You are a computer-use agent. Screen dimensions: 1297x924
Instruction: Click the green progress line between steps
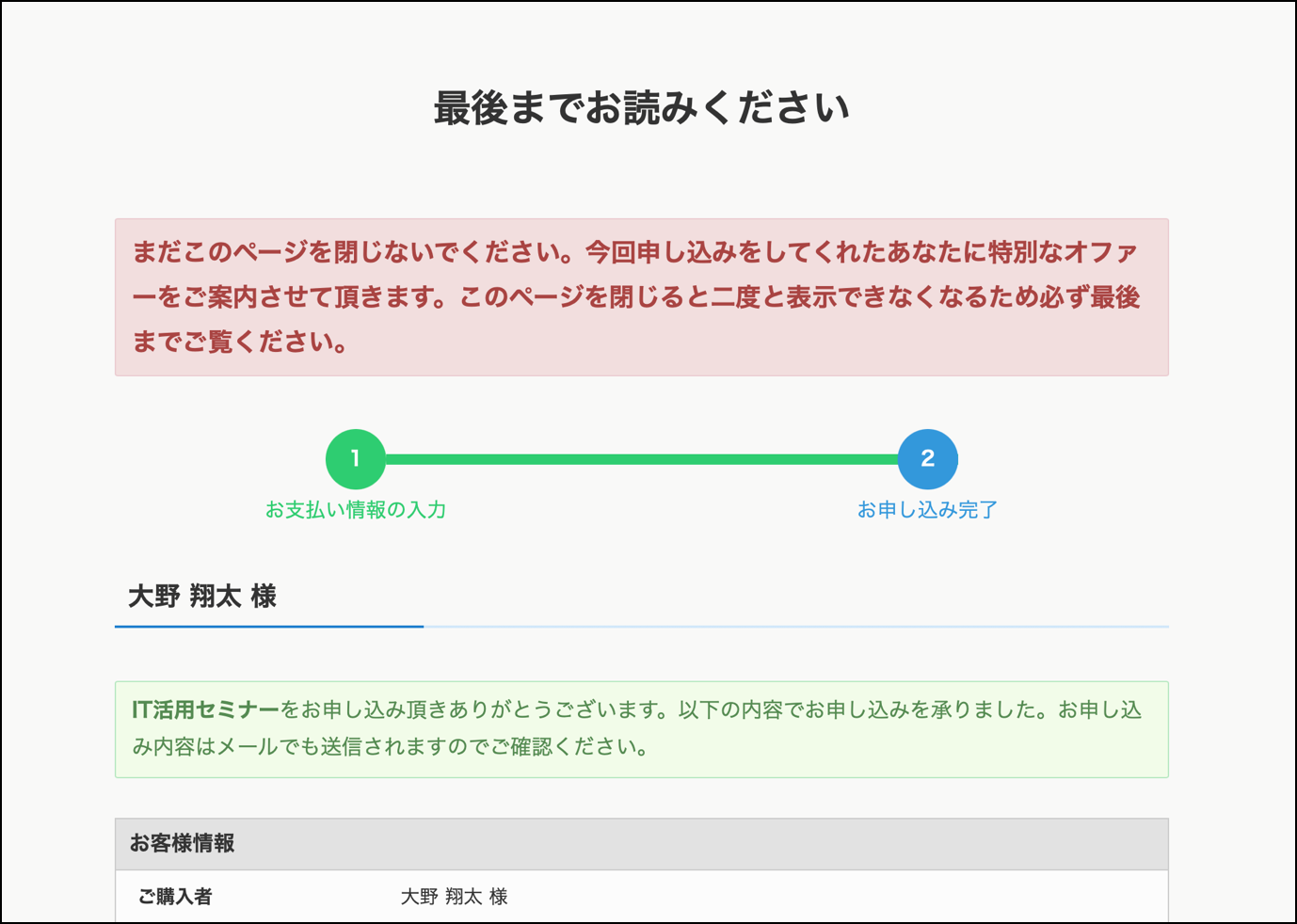pos(640,459)
